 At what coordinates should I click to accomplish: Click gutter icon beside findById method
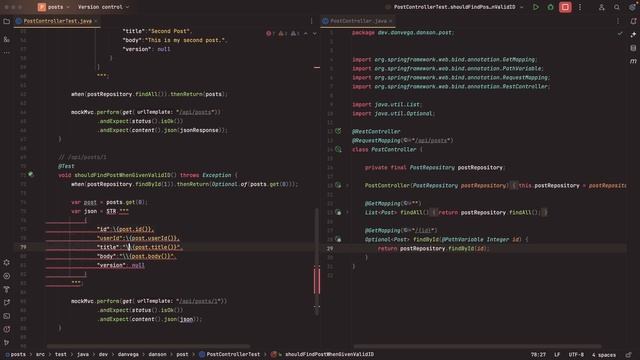338,239
